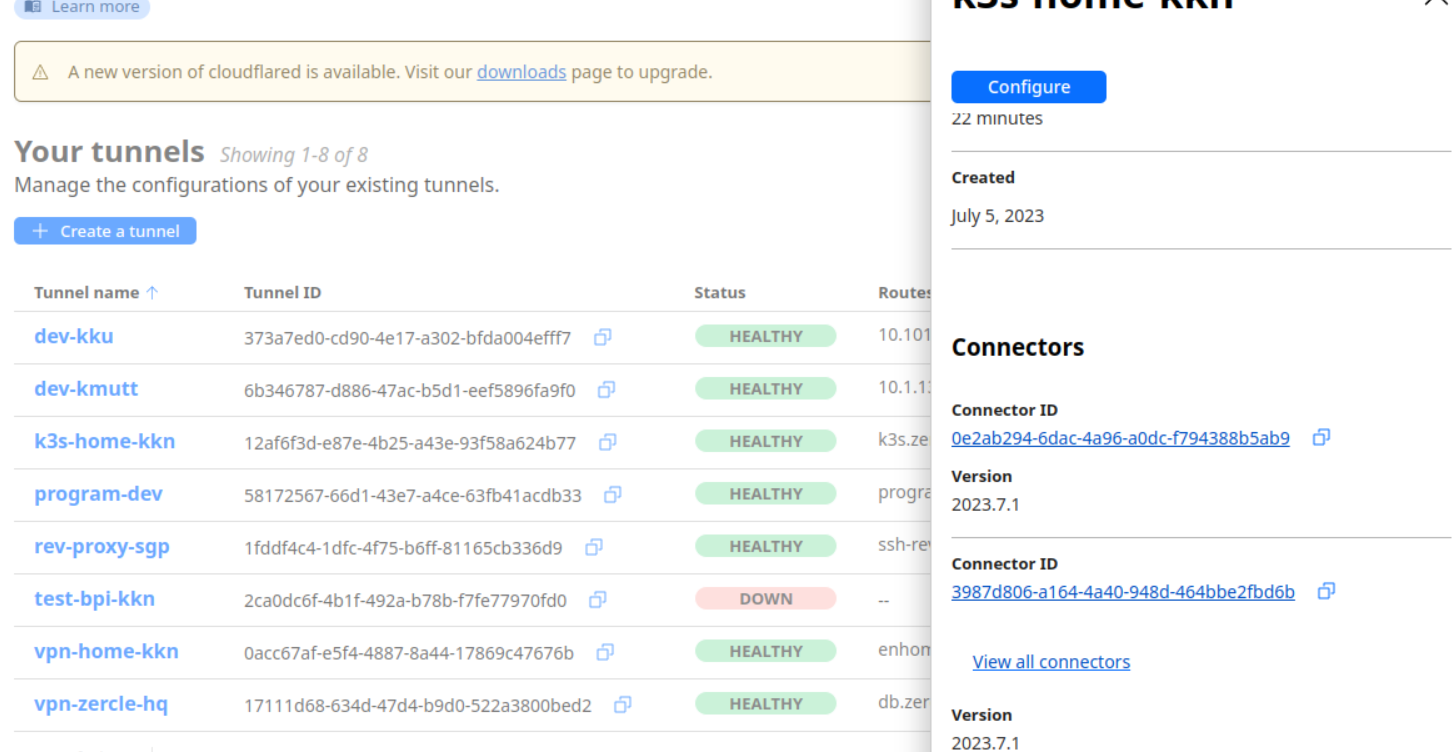Create a new tunnel
The width and height of the screenshot is (1453, 752).
[x=105, y=231]
